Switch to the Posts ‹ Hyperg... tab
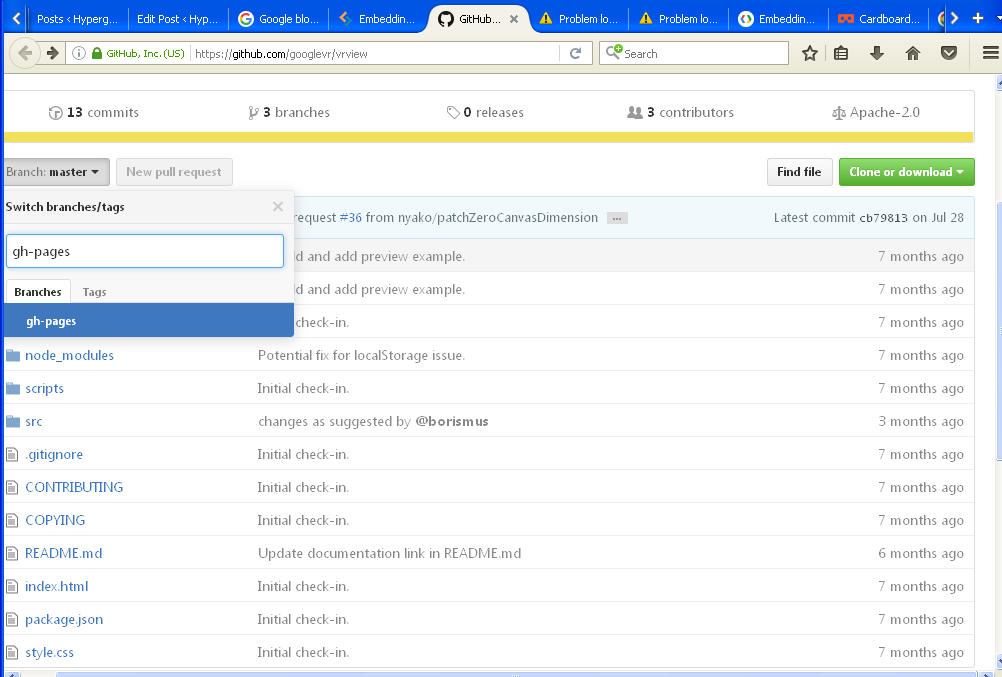The height and width of the screenshot is (677, 1002). pyautogui.click(x=77, y=19)
